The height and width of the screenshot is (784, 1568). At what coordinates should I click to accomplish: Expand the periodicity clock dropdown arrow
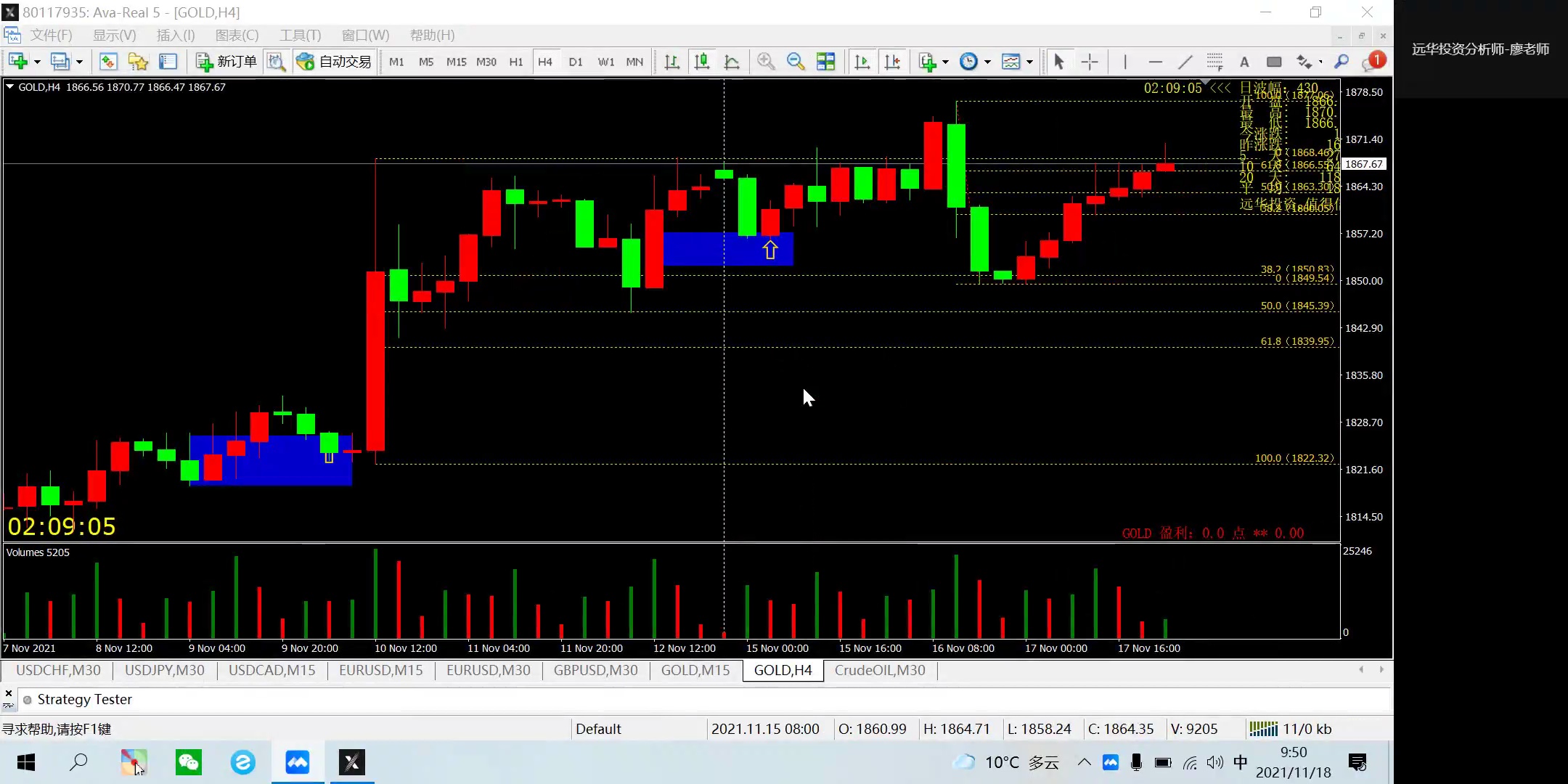click(987, 62)
